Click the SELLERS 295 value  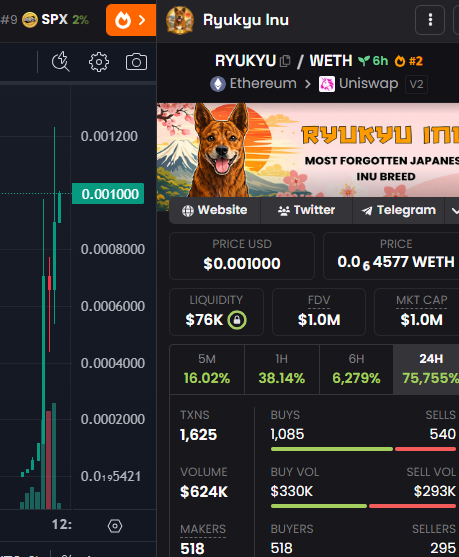pos(443,548)
